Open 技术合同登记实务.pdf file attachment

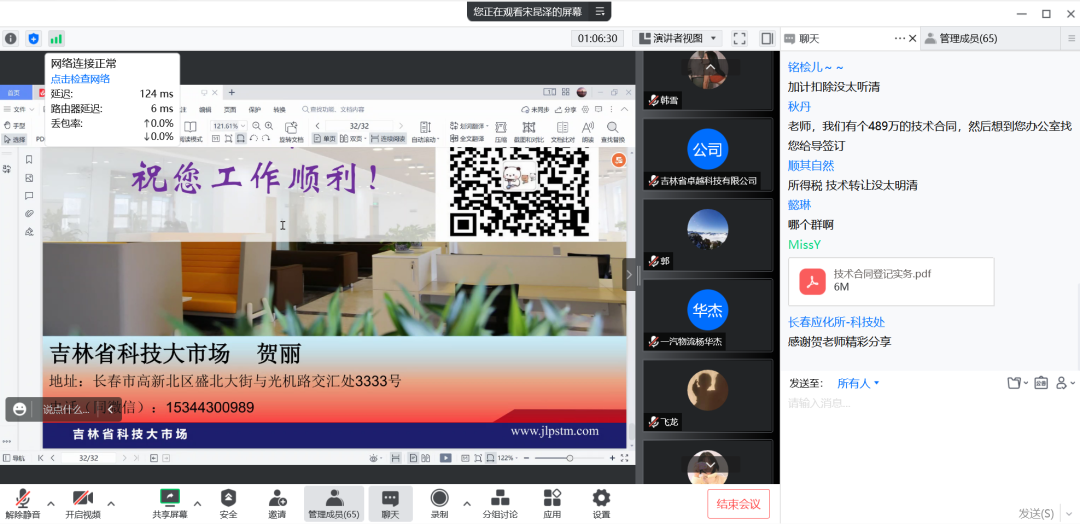(x=891, y=282)
